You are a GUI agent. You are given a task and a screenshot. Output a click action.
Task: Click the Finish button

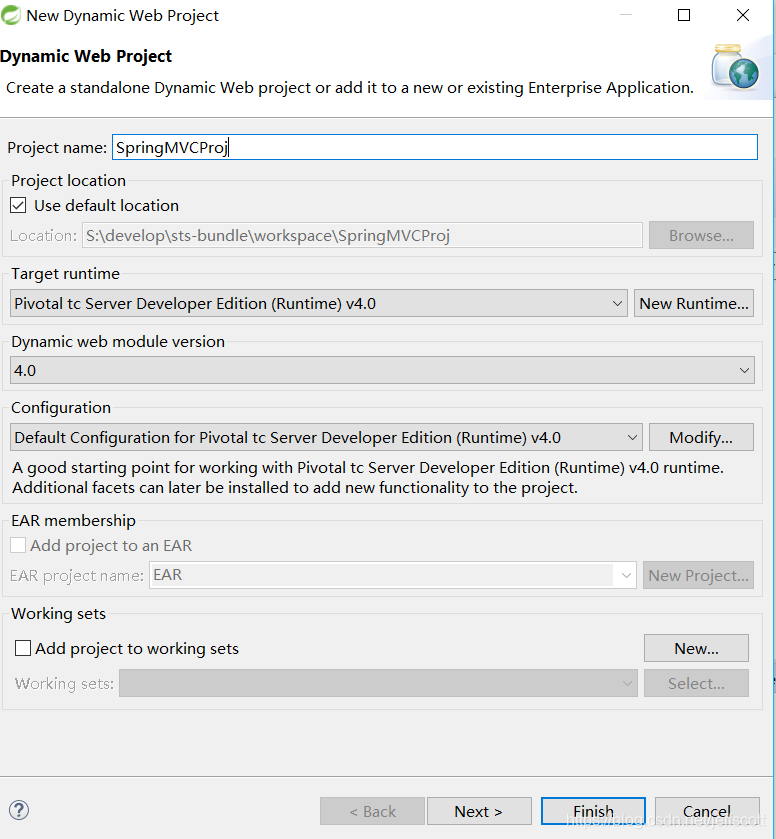tap(593, 811)
